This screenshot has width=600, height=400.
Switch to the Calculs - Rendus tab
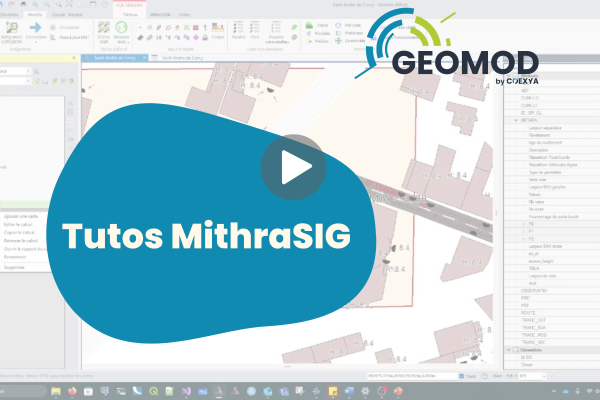[67, 15]
